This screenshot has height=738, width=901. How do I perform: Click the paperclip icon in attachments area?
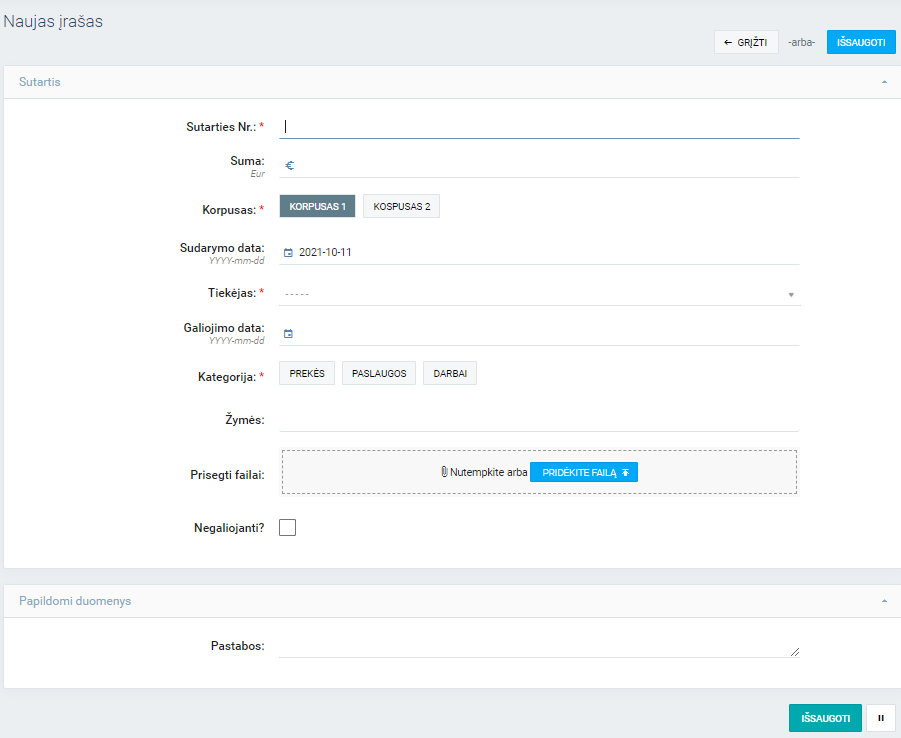tap(443, 472)
